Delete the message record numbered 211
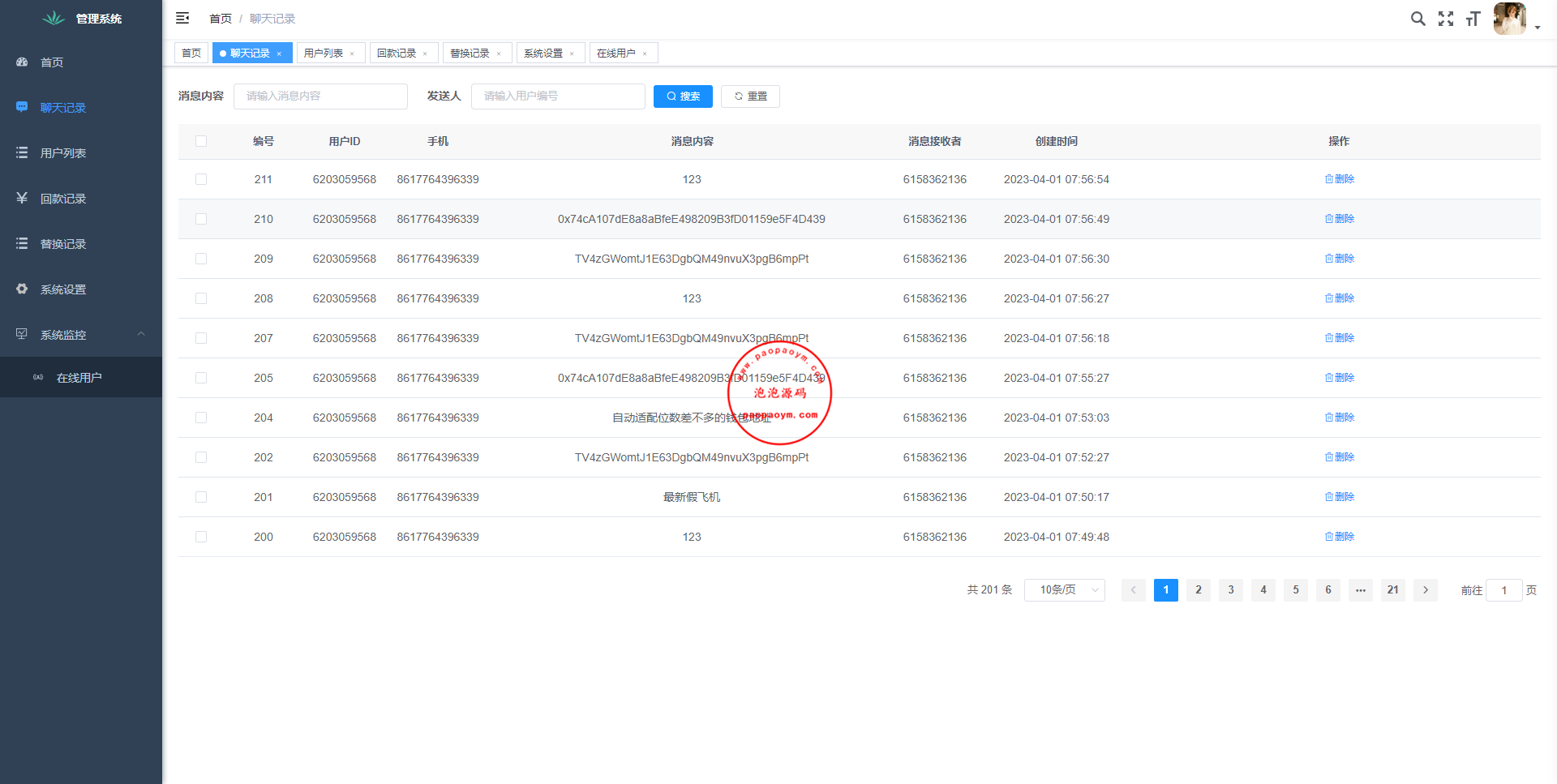Image resolution: width=1557 pixels, height=784 pixels. pyautogui.click(x=1340, y=179)
